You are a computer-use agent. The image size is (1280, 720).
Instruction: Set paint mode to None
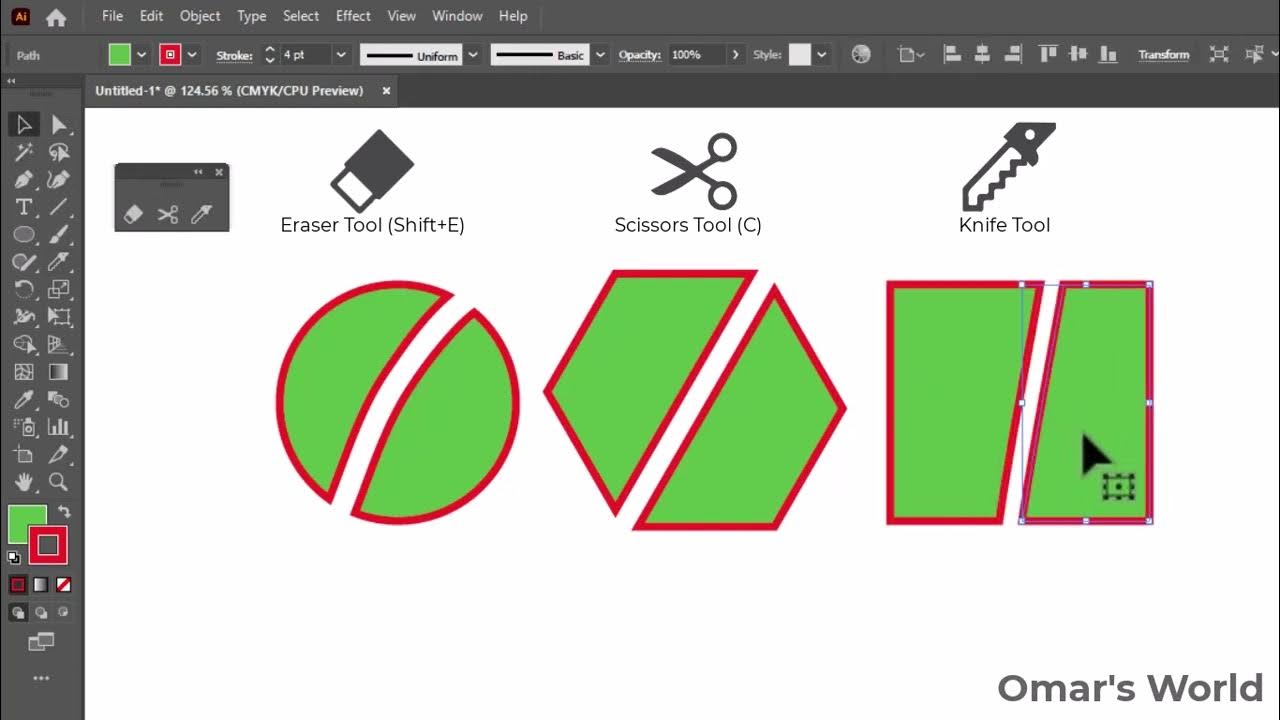pyautogui.click(x=63, y=585)
